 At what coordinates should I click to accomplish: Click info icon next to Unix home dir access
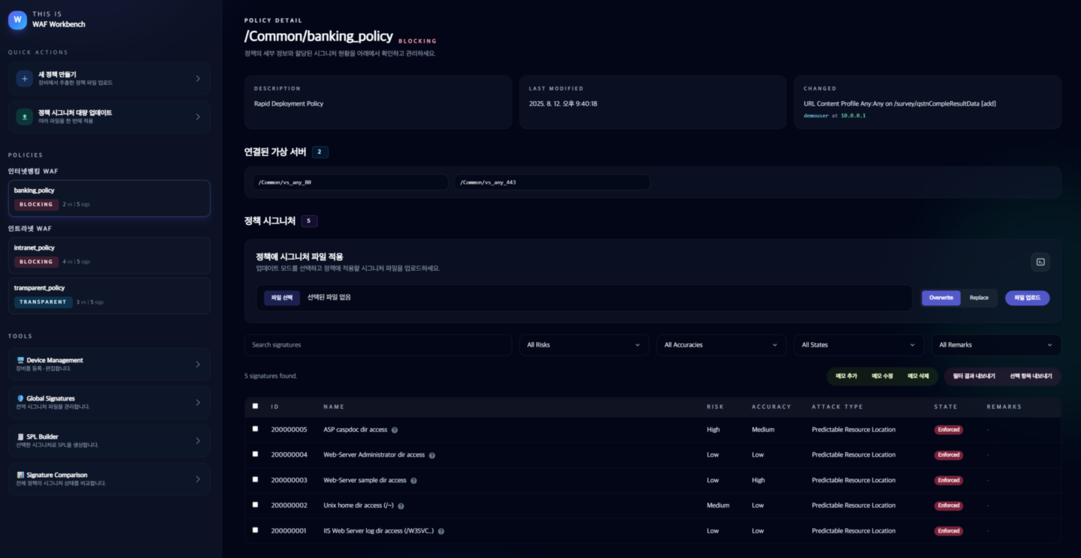401,506
